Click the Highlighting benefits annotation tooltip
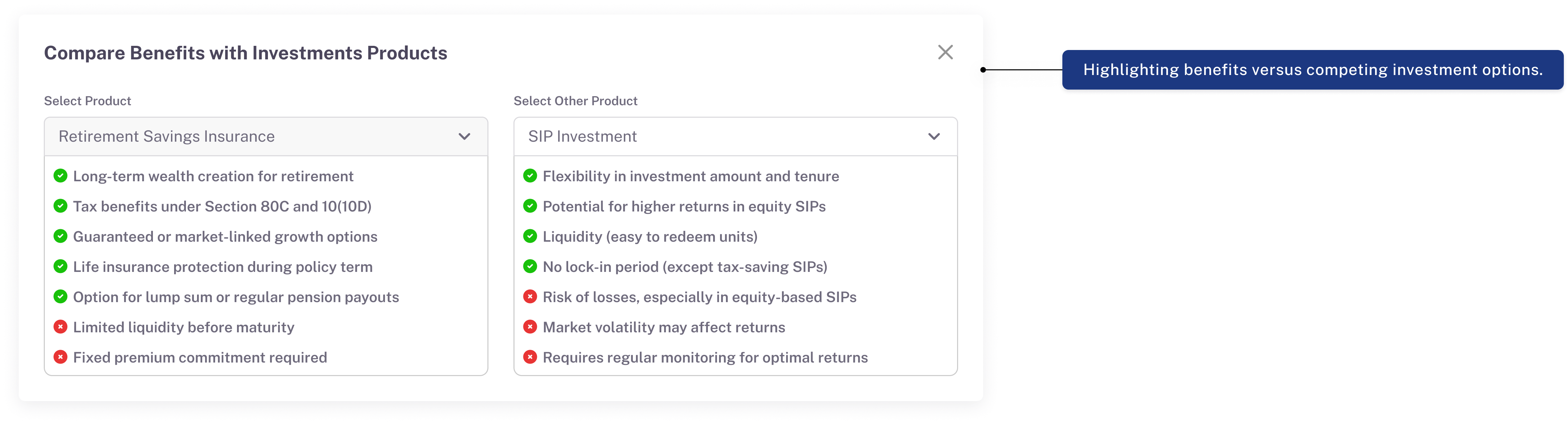 click(x=1312, y=70)
